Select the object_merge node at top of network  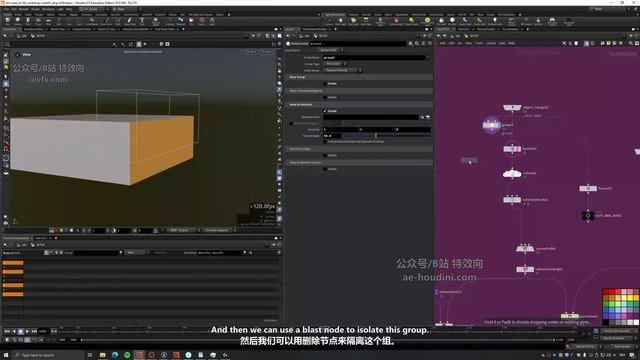[512, 107]
